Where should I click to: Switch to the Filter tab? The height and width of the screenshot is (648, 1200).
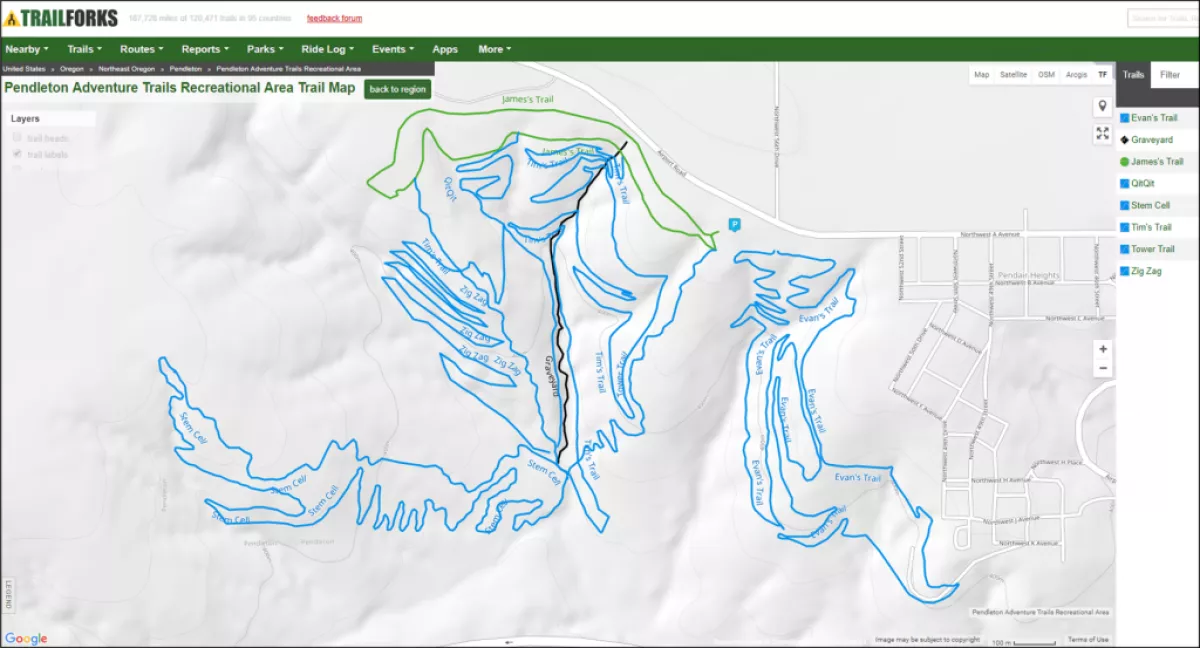pyautogui.click(x=1170, y=74)
